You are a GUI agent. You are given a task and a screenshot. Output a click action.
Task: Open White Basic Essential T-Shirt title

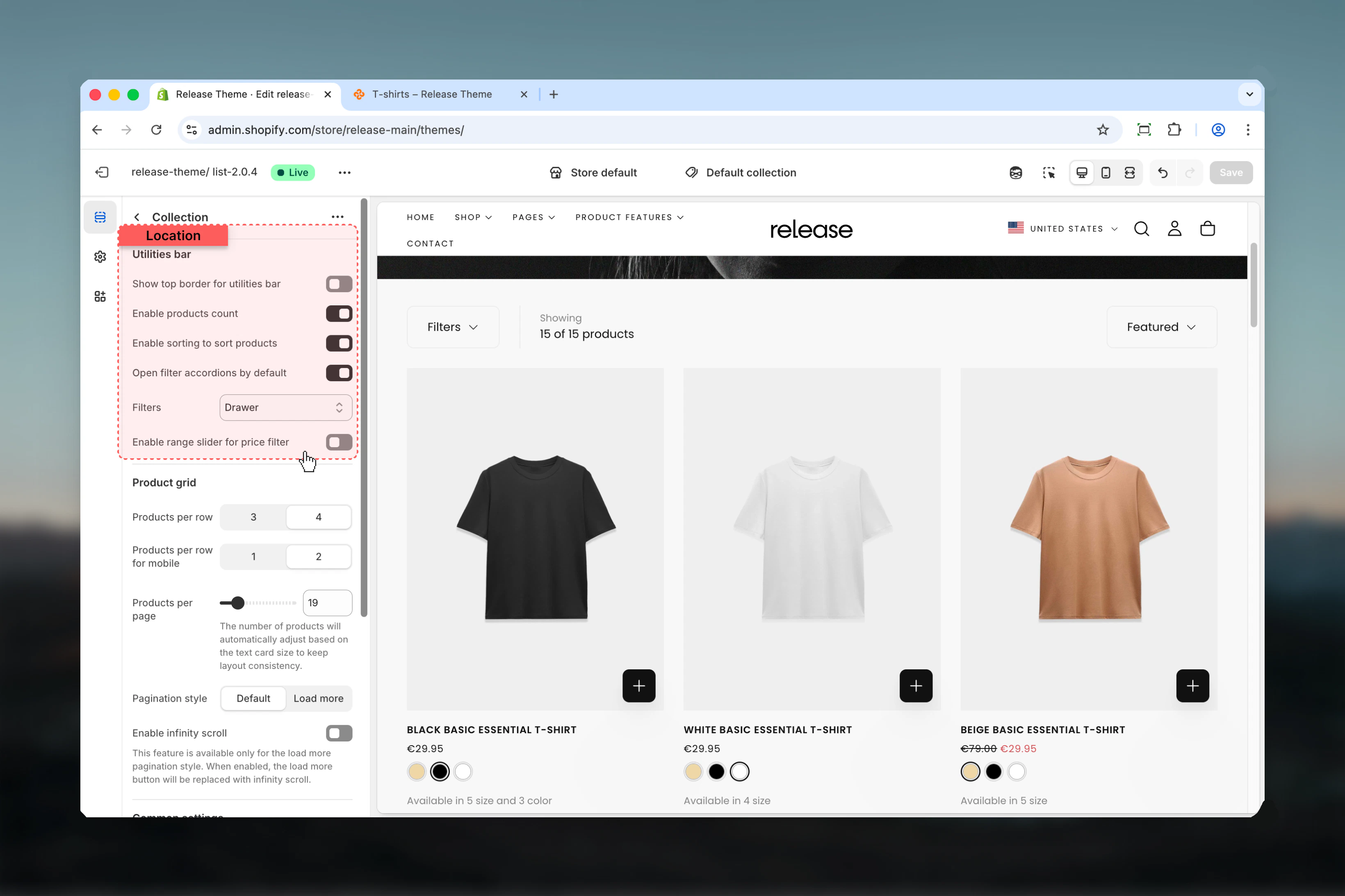coord(768,730)
